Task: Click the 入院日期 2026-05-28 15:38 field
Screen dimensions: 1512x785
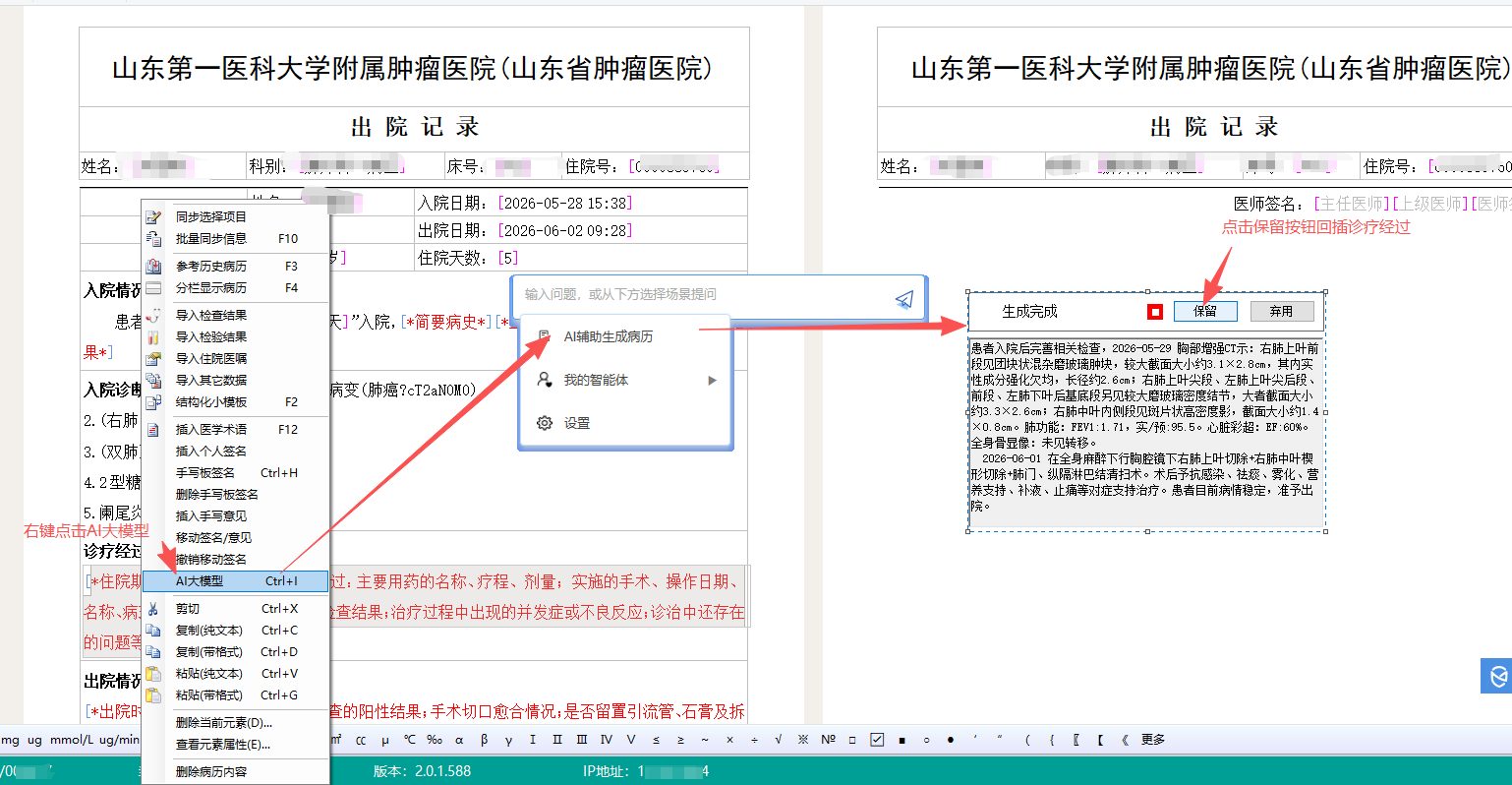Action: point(565,203)
